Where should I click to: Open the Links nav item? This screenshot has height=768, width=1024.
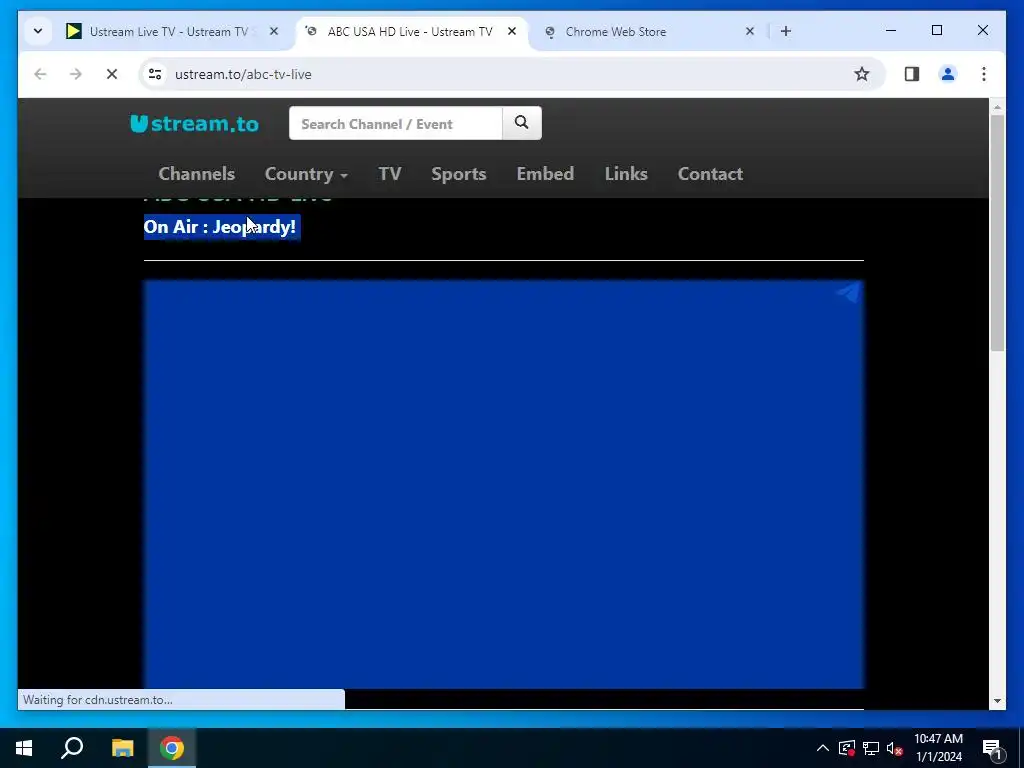626,174
